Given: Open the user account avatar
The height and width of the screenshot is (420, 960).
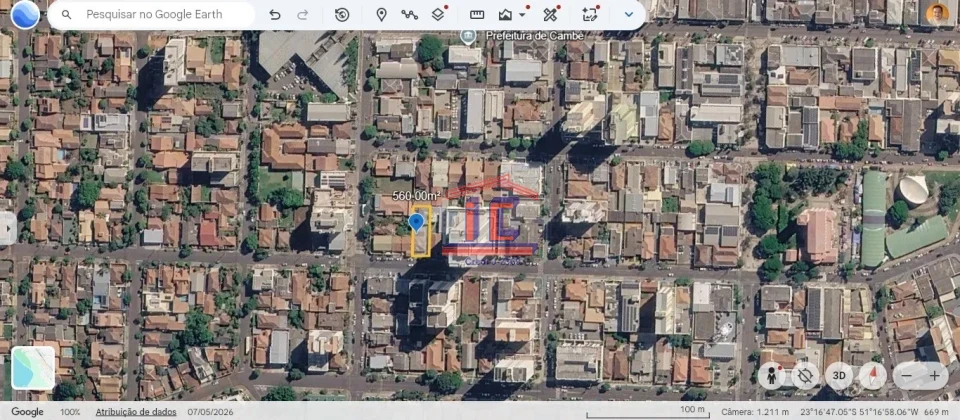Looking at the screenshot, I should 937,15.
